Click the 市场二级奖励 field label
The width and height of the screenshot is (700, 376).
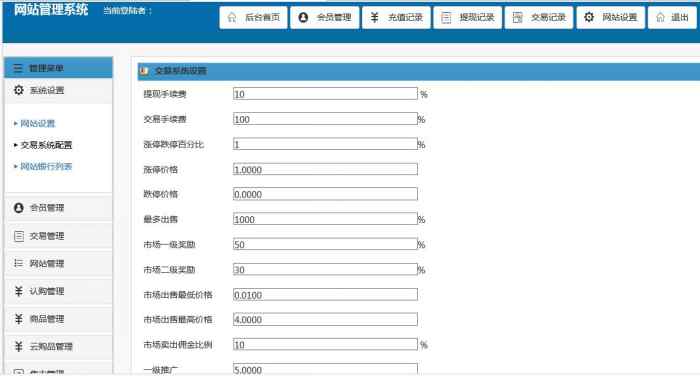click(169, 270)
